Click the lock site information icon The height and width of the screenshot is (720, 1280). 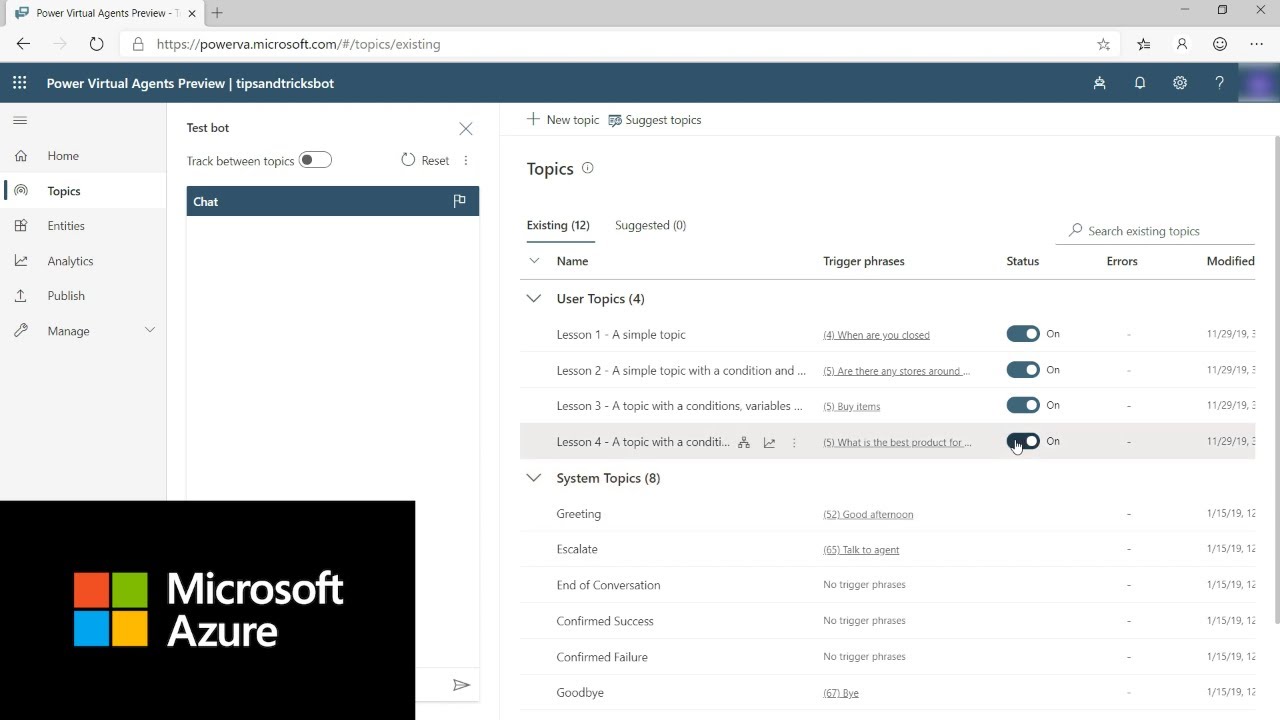(137, 44)
